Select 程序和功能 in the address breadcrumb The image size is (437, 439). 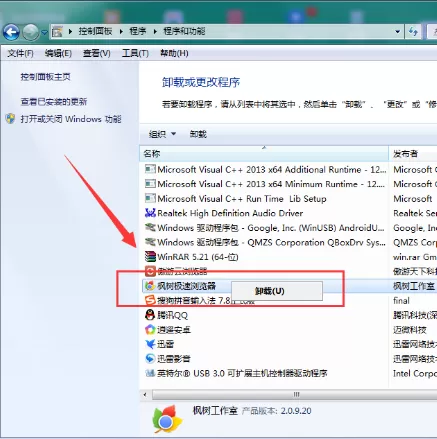pos(184,31)
